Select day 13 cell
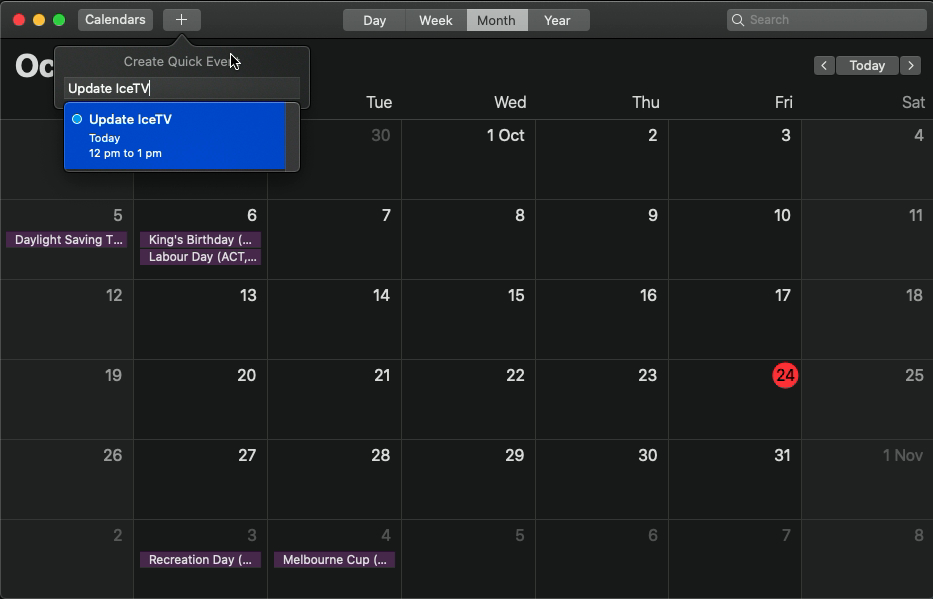Viewport: 933px width, 599px height. (201, 319)
